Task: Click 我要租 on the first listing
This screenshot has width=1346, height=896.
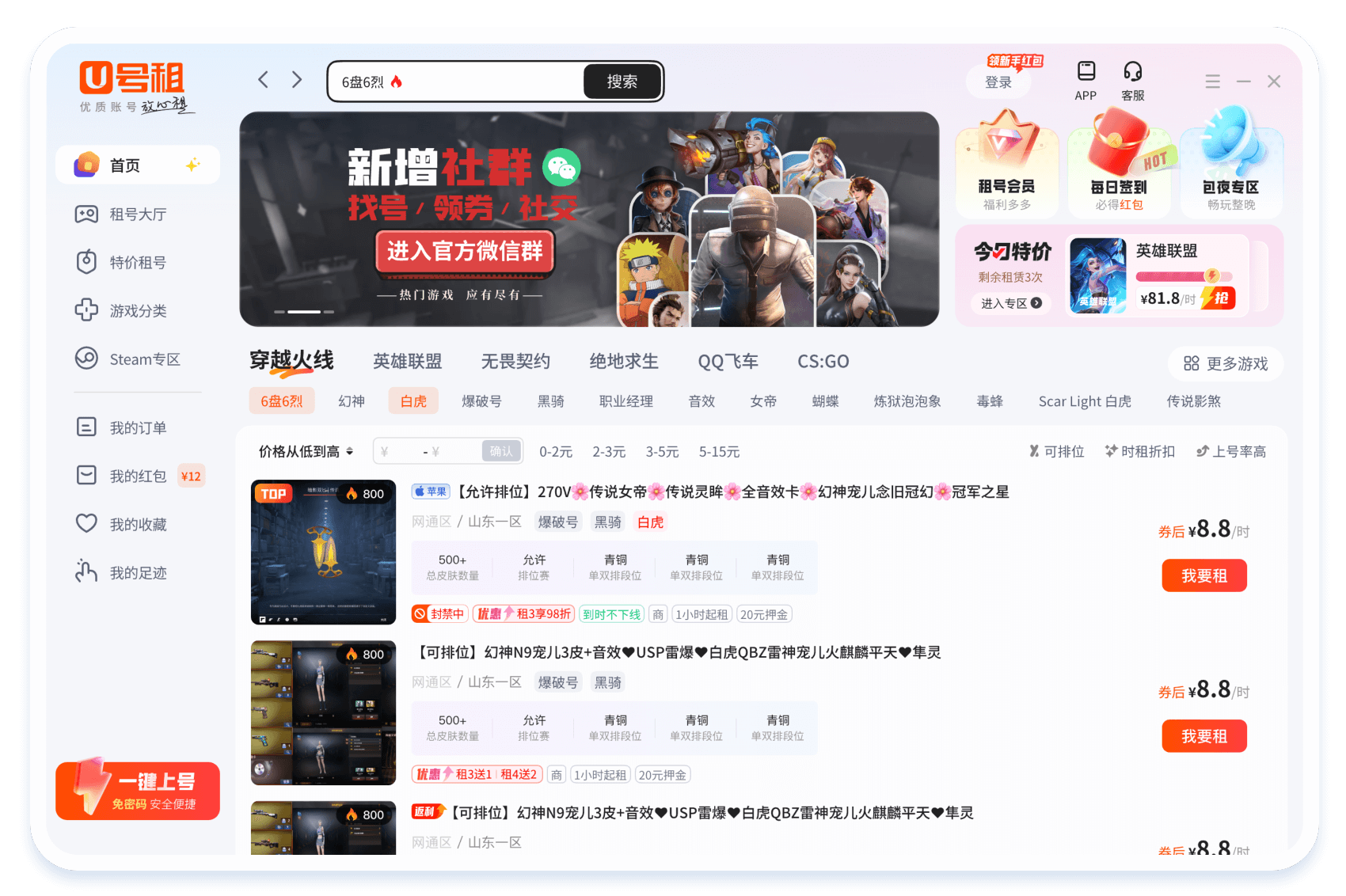Action: [1203, 575]
